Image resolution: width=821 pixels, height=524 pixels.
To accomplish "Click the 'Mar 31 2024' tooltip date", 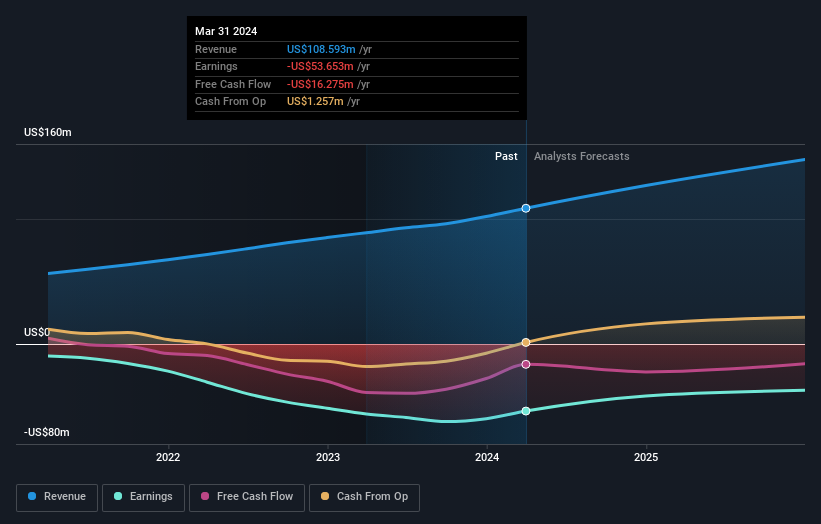I will (226, 31).
